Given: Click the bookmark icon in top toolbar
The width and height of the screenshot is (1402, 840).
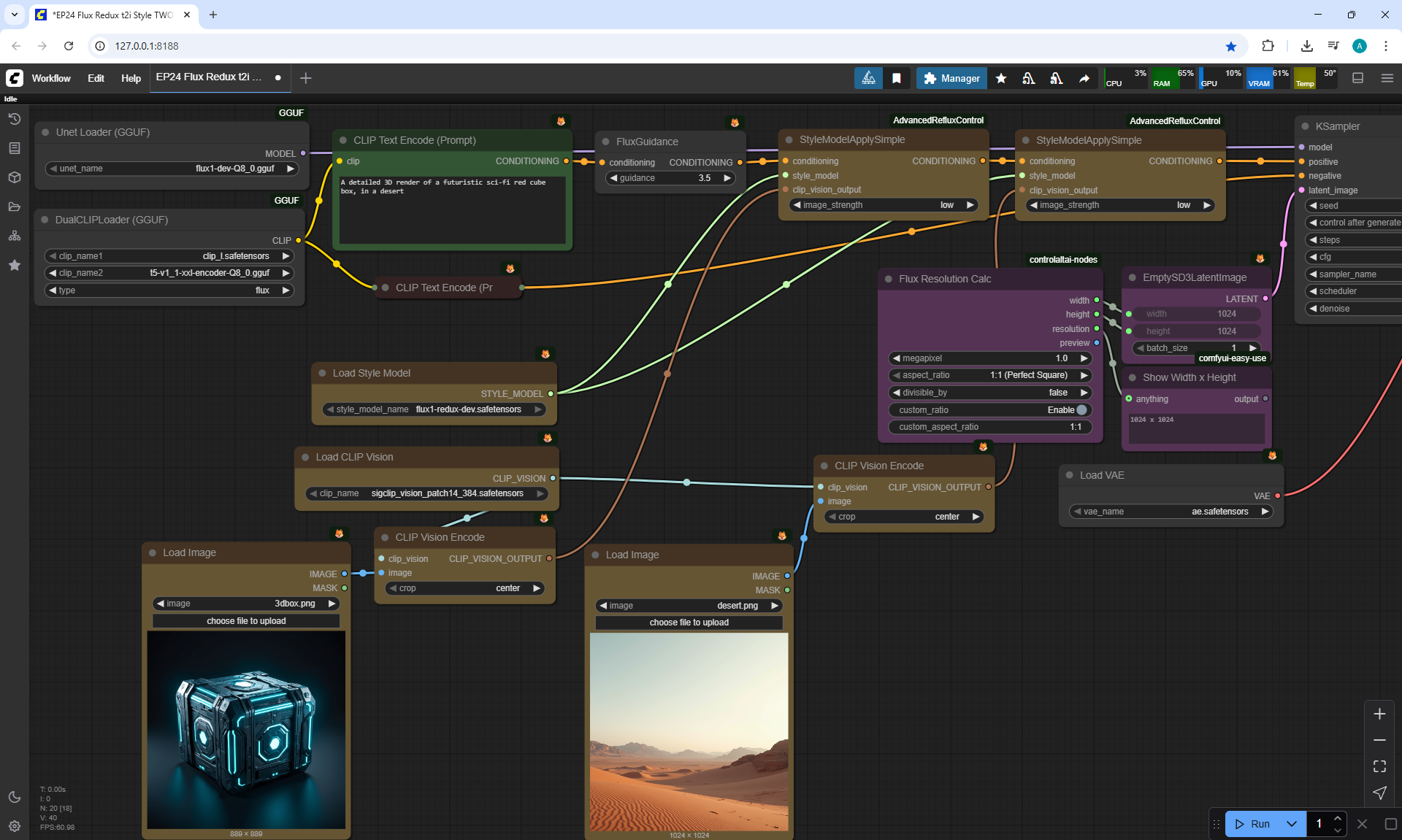Looking at the screenshot, I should [897, 78].
